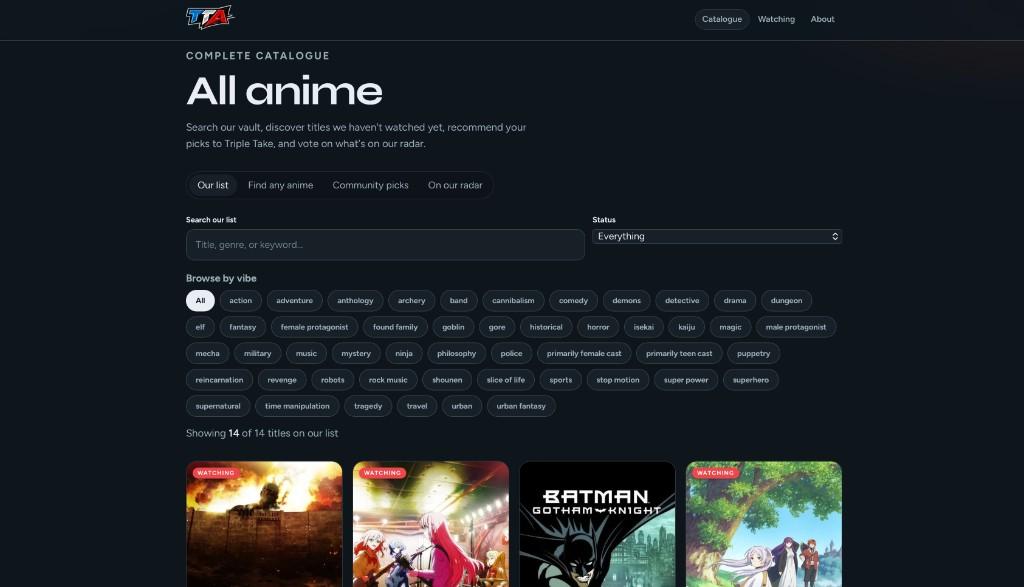Select the mystery tag
The image size is (1024, 587).
(356, 353)
